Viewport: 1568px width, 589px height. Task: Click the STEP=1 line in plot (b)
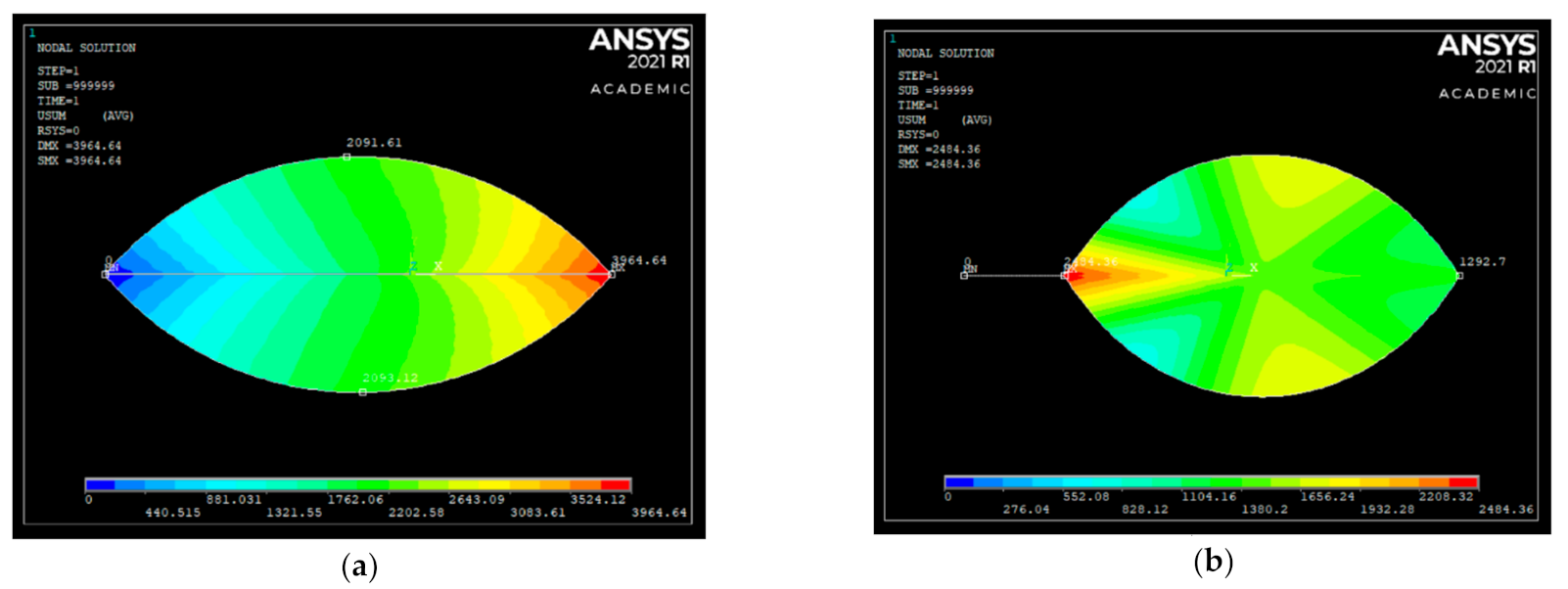pos(918,75)
